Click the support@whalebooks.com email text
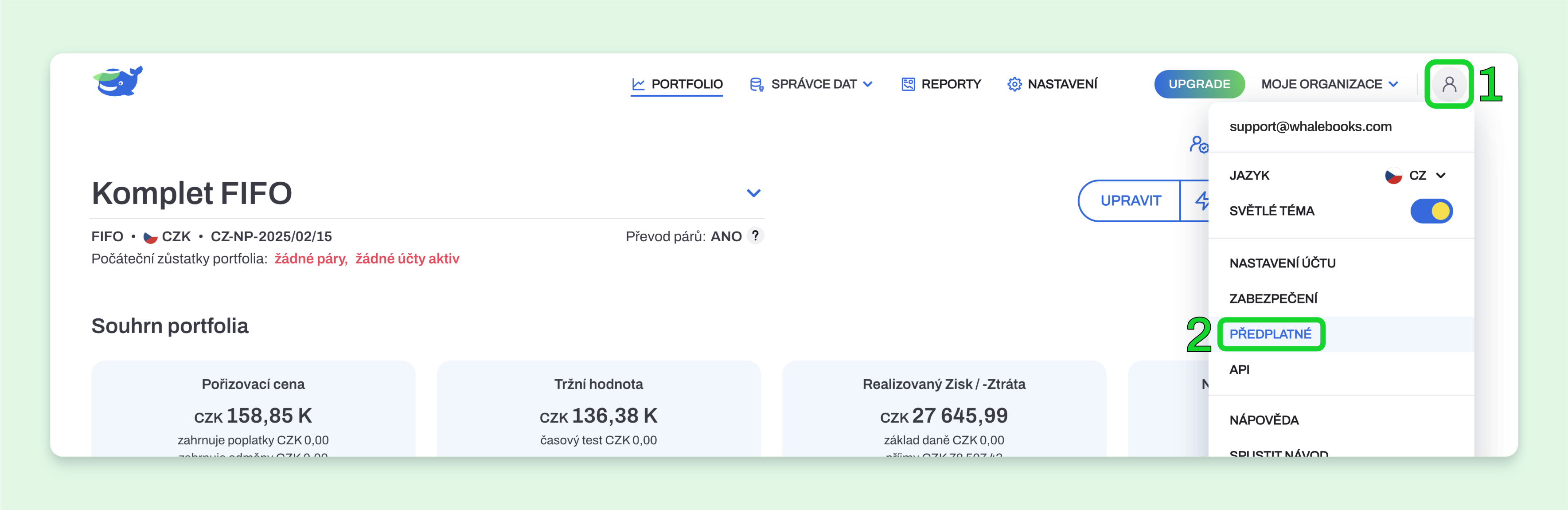Image resolution: width=1568 pixels, height=510 pixels. point(1310,127)
